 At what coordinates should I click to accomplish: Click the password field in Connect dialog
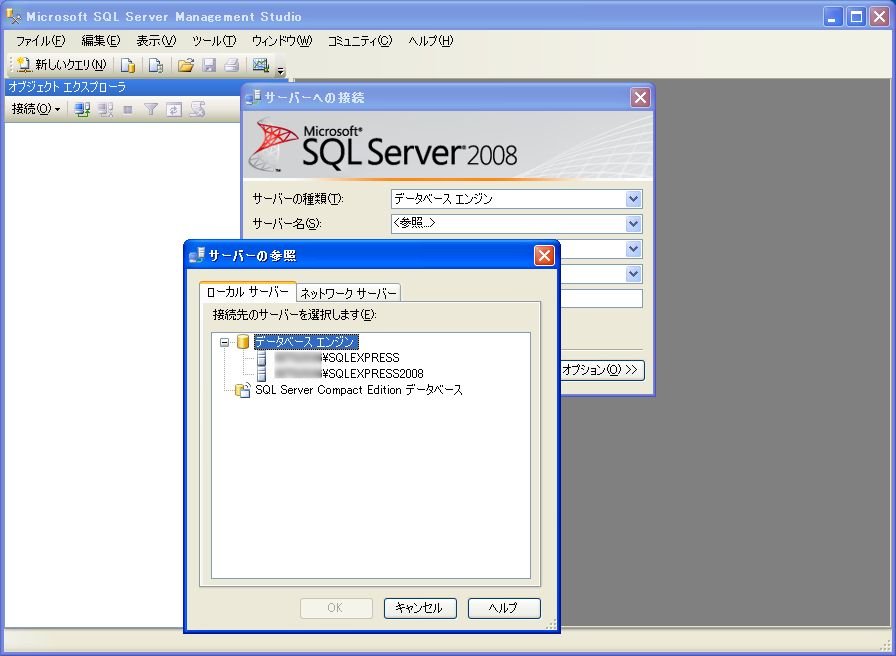pos(601,298)
